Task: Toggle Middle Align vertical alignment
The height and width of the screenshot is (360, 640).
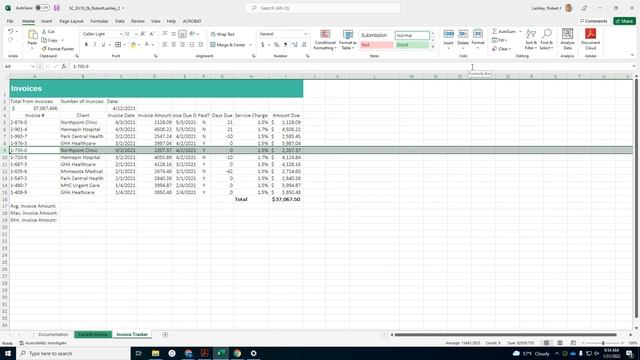Action: point(173,34)
